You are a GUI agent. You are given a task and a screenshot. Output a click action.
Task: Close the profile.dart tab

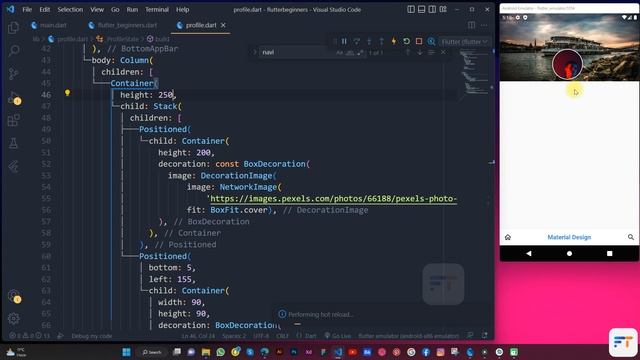coord(223,25)
